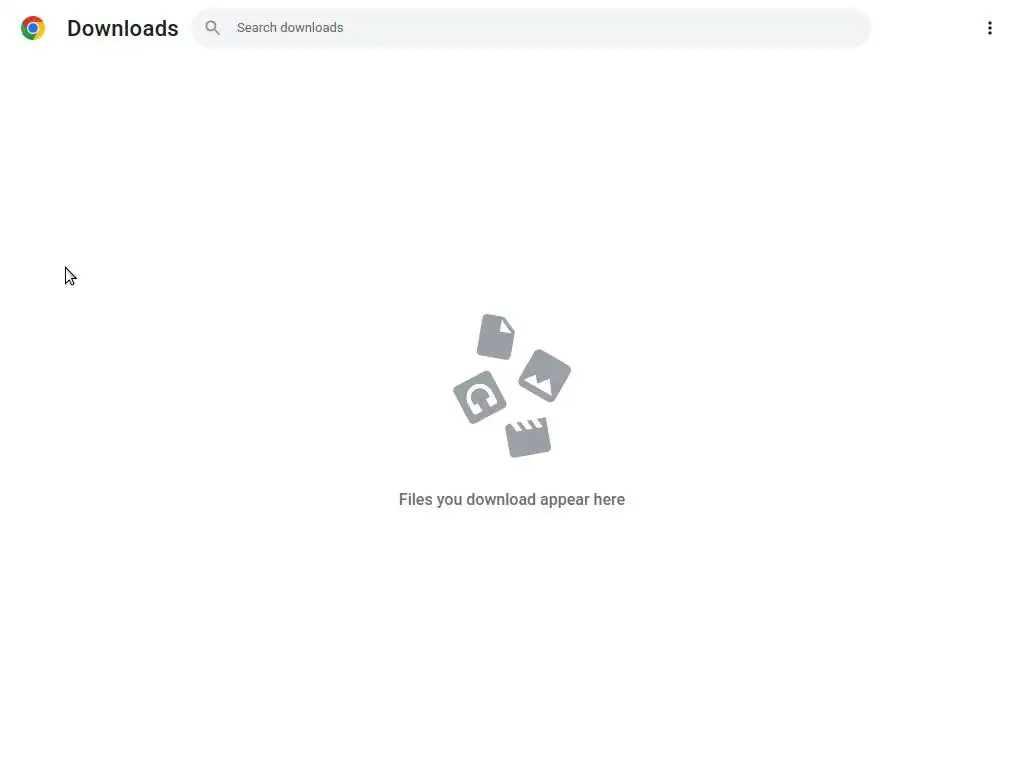Image resolution: width=1024 pixels, height=768 pixels.
Task: Click the word 'Files' in the empty-state message
Action: 415,500
